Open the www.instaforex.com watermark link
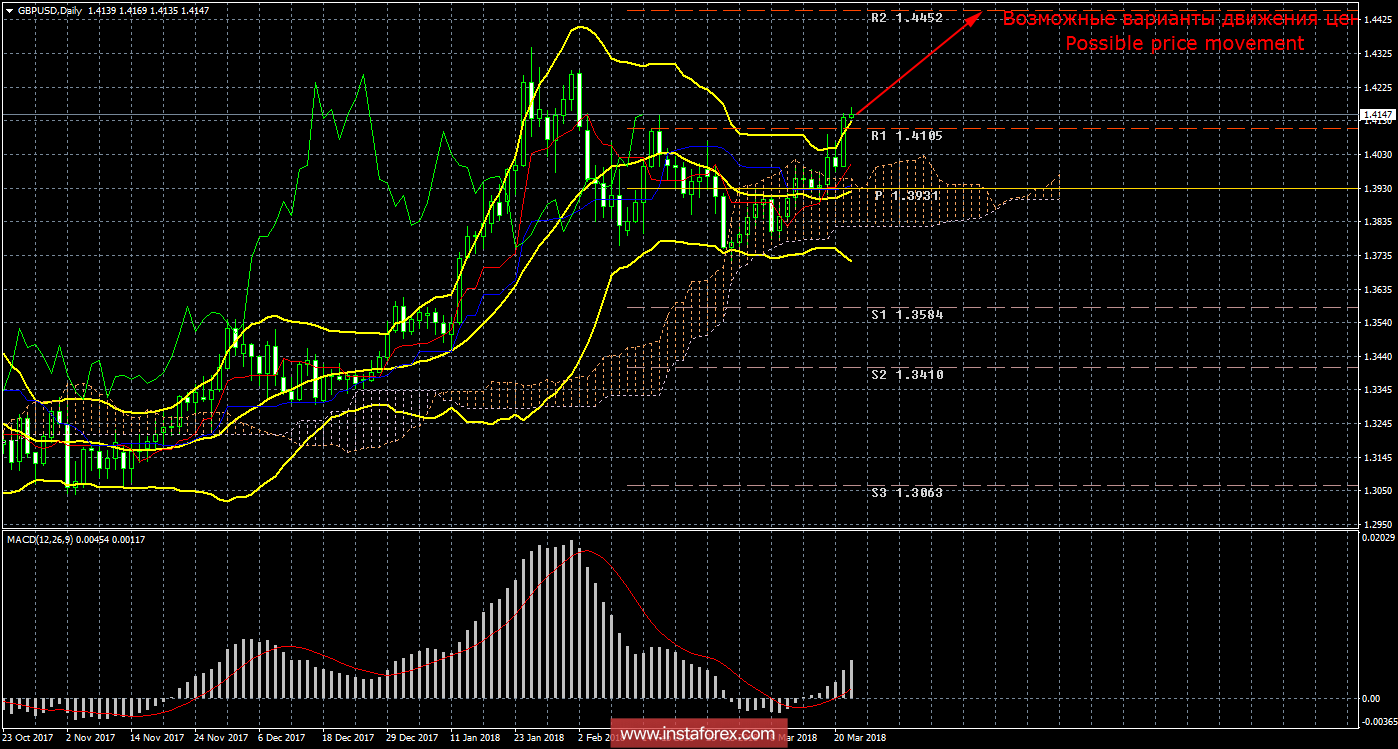This screenshot has height=749, width=1398. pos(698,733)
